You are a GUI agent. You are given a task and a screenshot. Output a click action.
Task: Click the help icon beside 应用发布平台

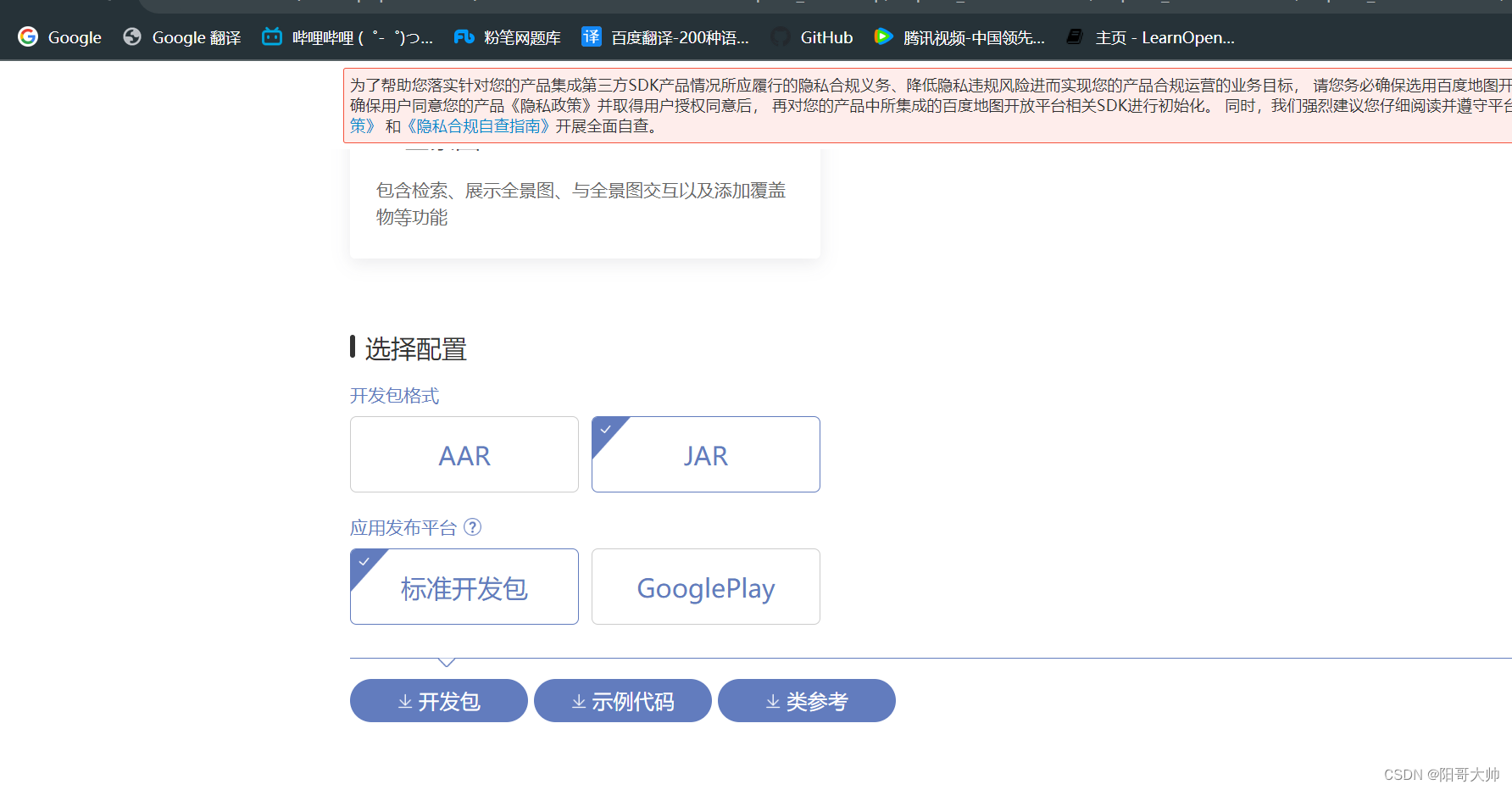tap(473, 527)
